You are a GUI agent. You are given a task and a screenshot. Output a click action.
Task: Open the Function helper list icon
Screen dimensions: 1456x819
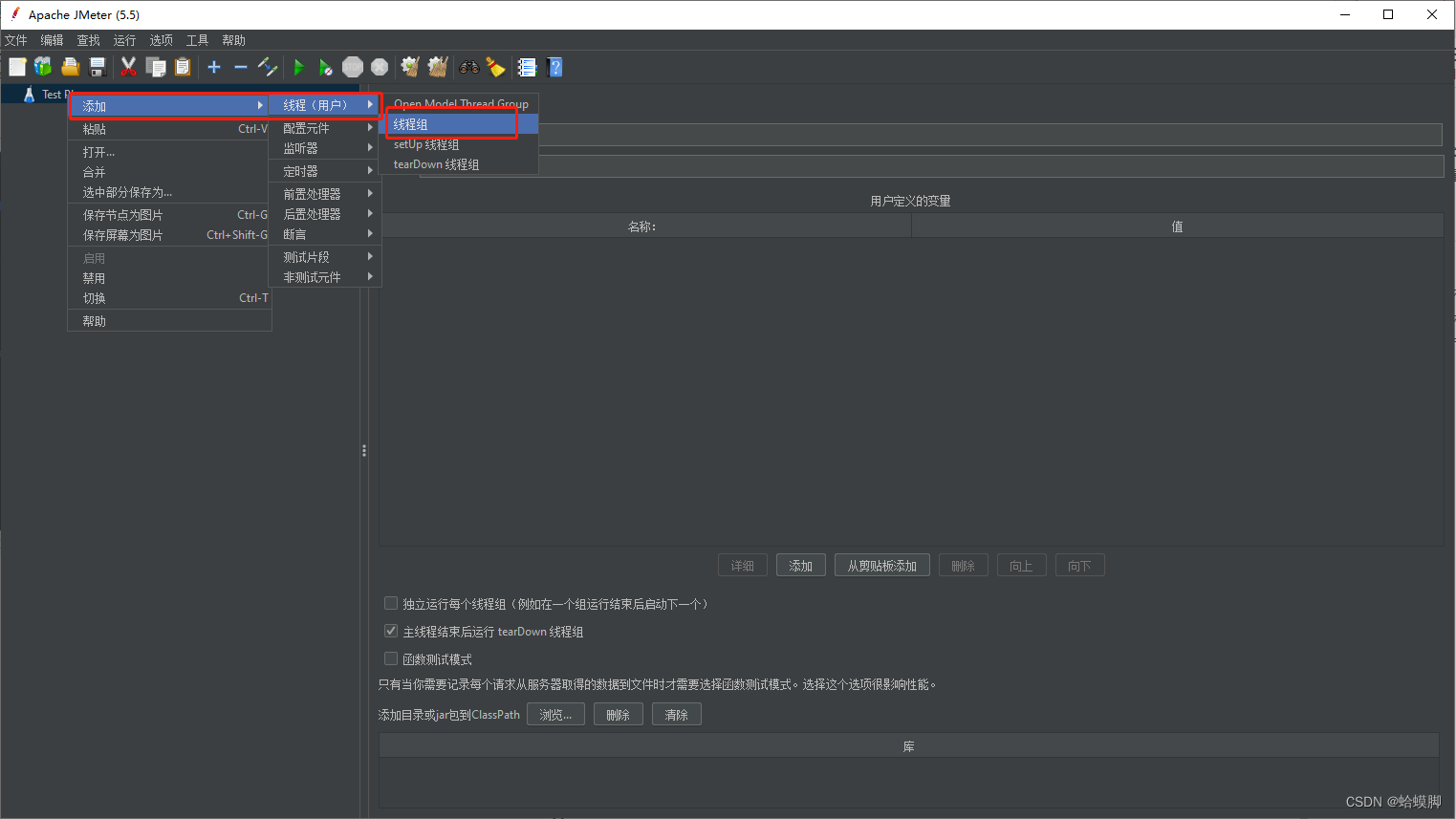pos(527,67)
